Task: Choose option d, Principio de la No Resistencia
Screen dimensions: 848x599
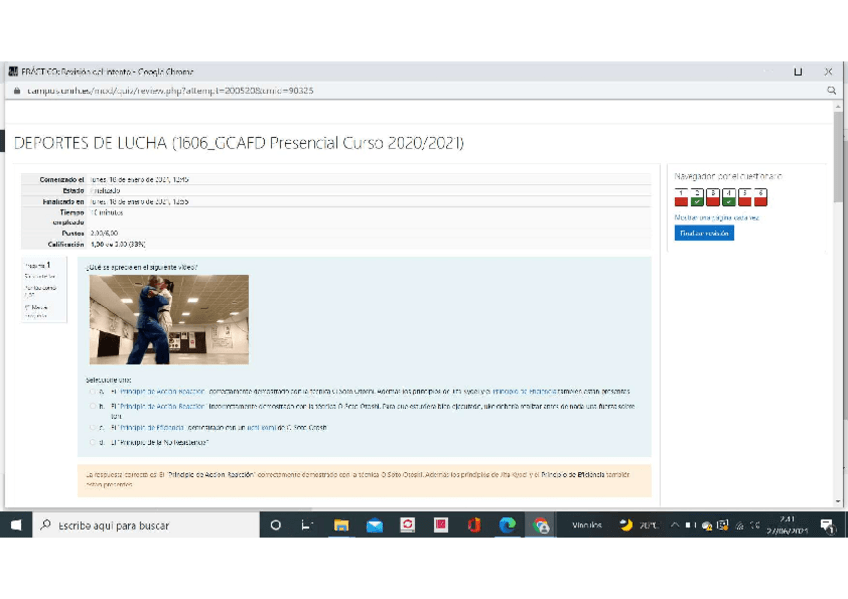Action: 92,441
